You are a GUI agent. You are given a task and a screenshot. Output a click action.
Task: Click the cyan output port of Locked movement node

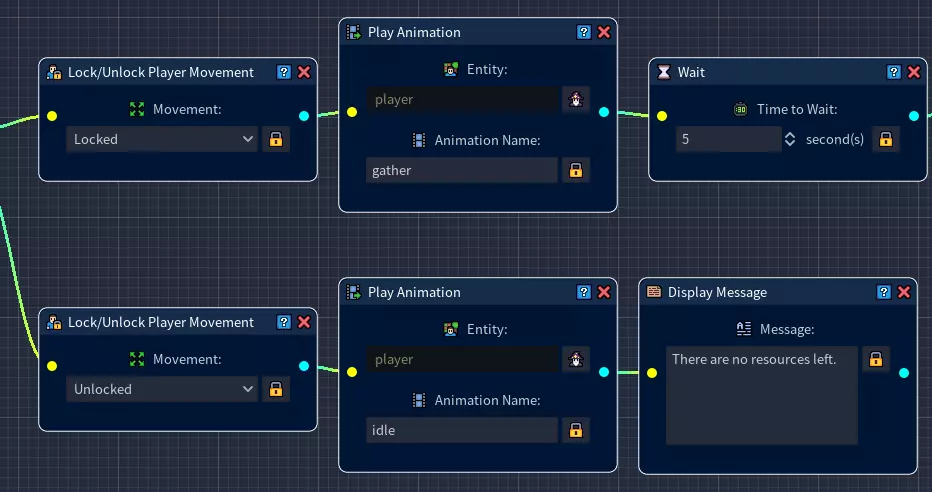pyautogui.click(x=304, y=116)
